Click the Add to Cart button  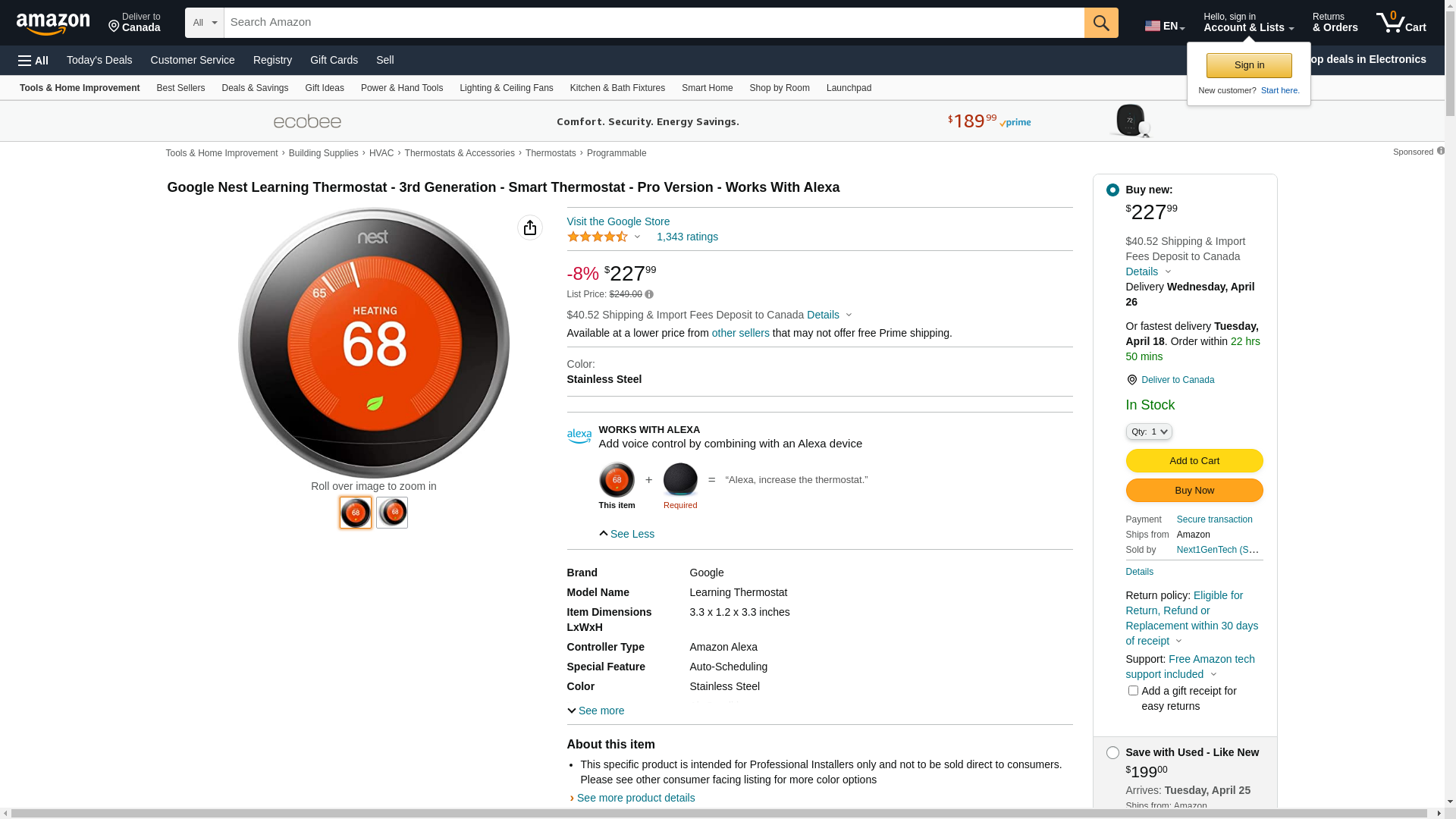pyautogui.click(x=1194, y=461)
